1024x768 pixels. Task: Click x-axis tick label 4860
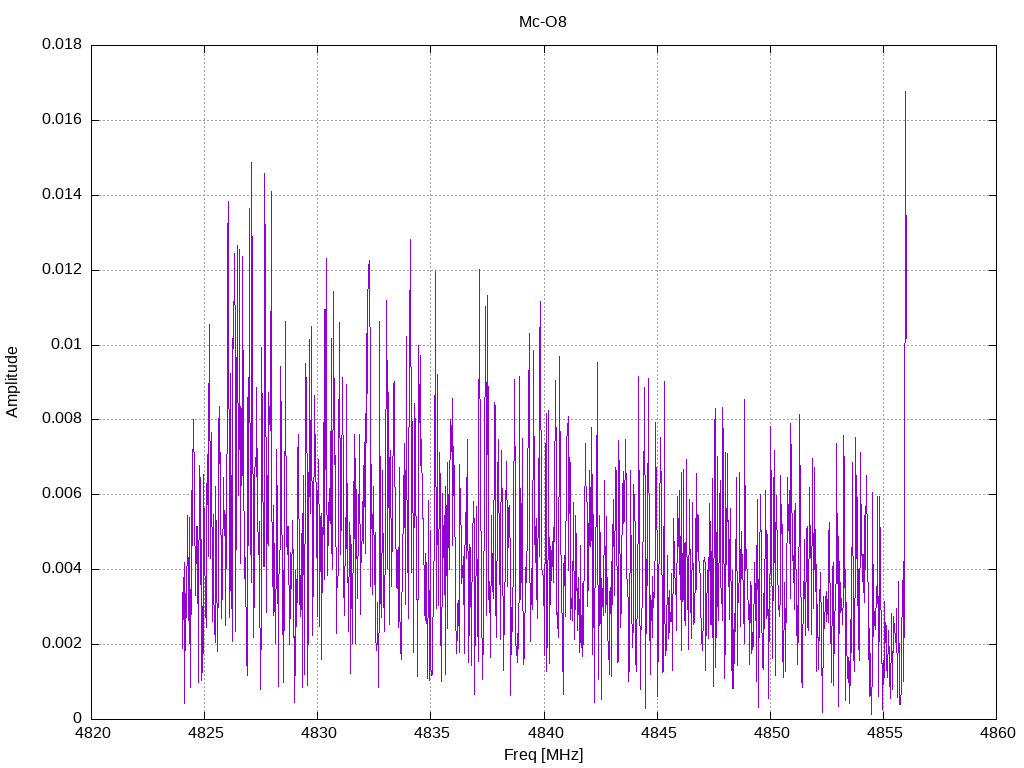997,733
